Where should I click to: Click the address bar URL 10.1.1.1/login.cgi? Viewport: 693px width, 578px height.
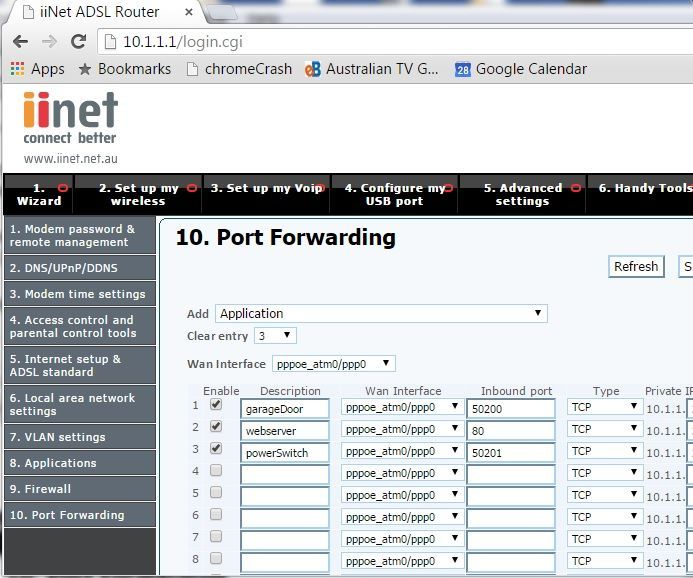point(183,42)
